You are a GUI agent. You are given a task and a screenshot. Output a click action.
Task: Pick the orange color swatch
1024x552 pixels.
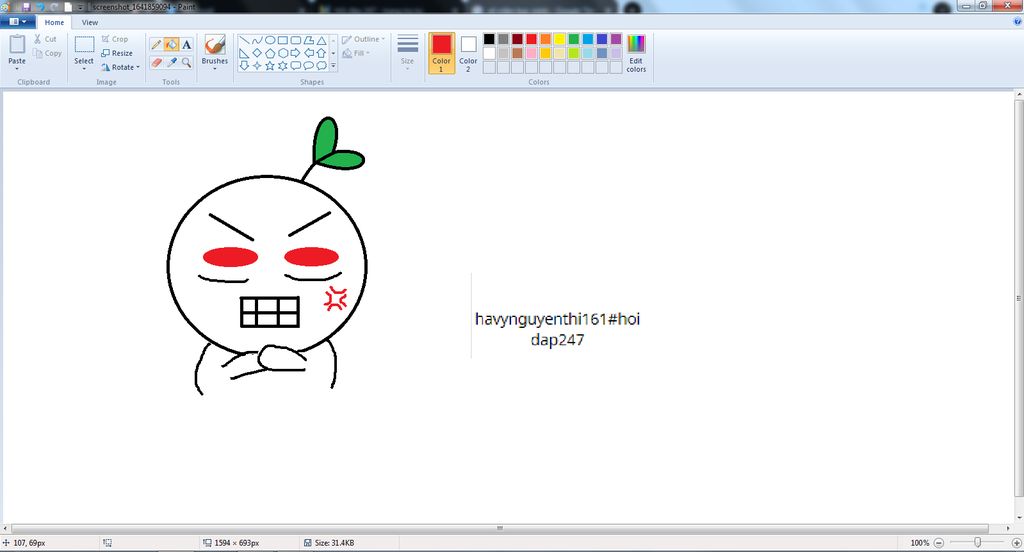pos(545,39)
